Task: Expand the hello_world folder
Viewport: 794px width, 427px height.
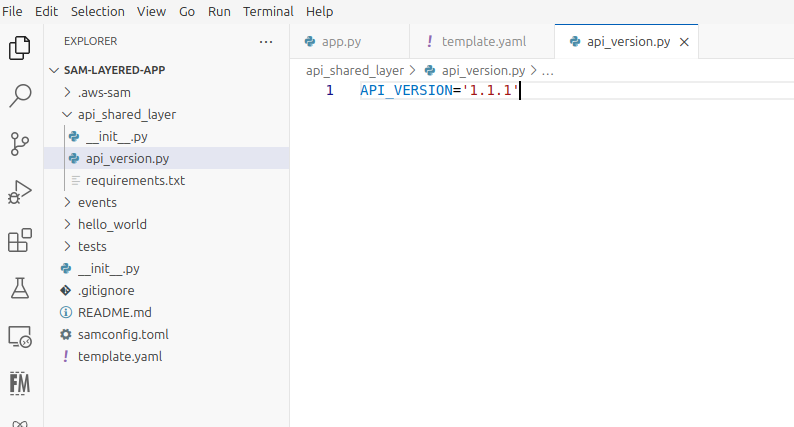Action: (167, 224)
